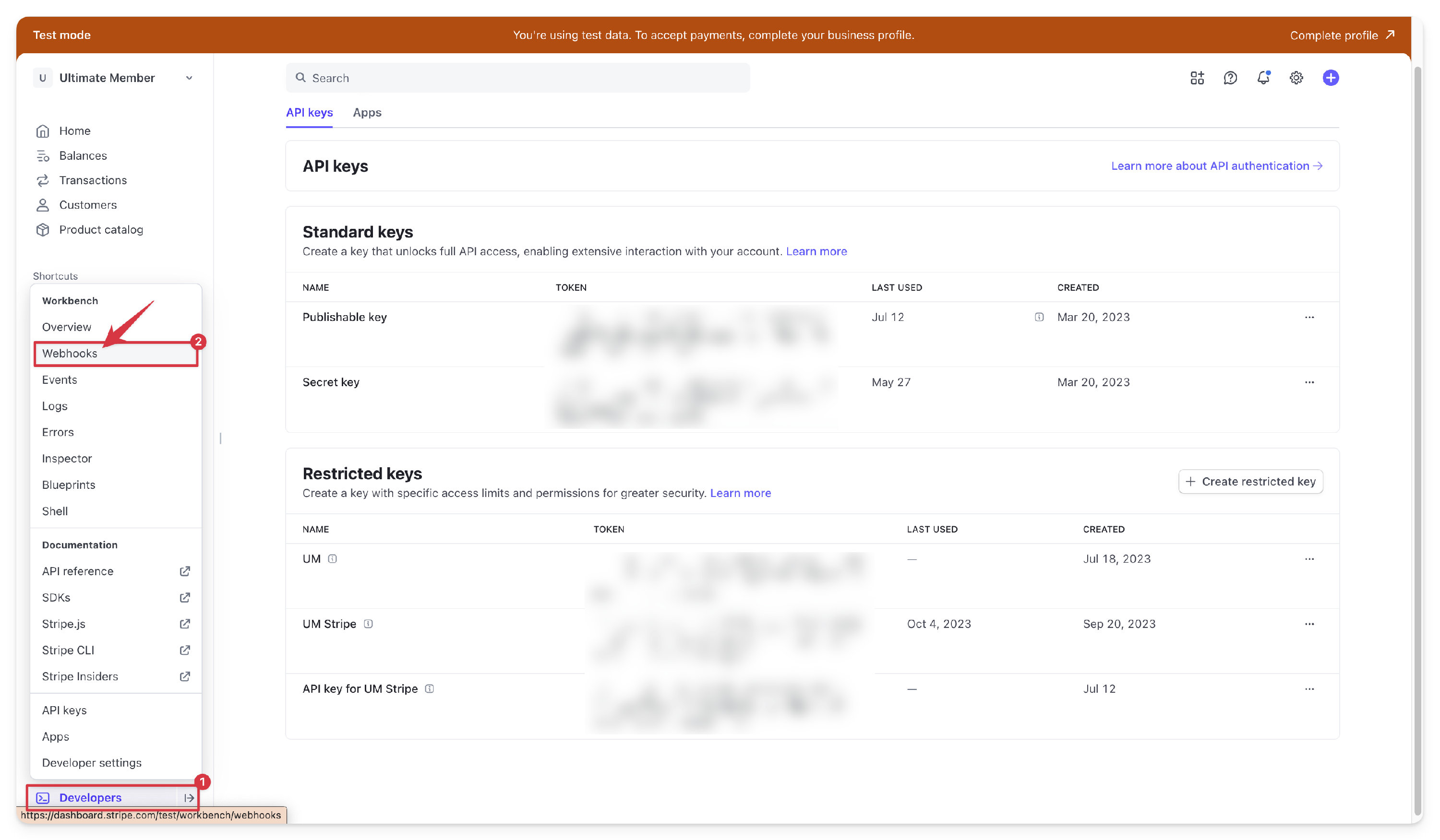1440x840 pixels.
Task: Focus the Search input field
Action: point(518,78)
